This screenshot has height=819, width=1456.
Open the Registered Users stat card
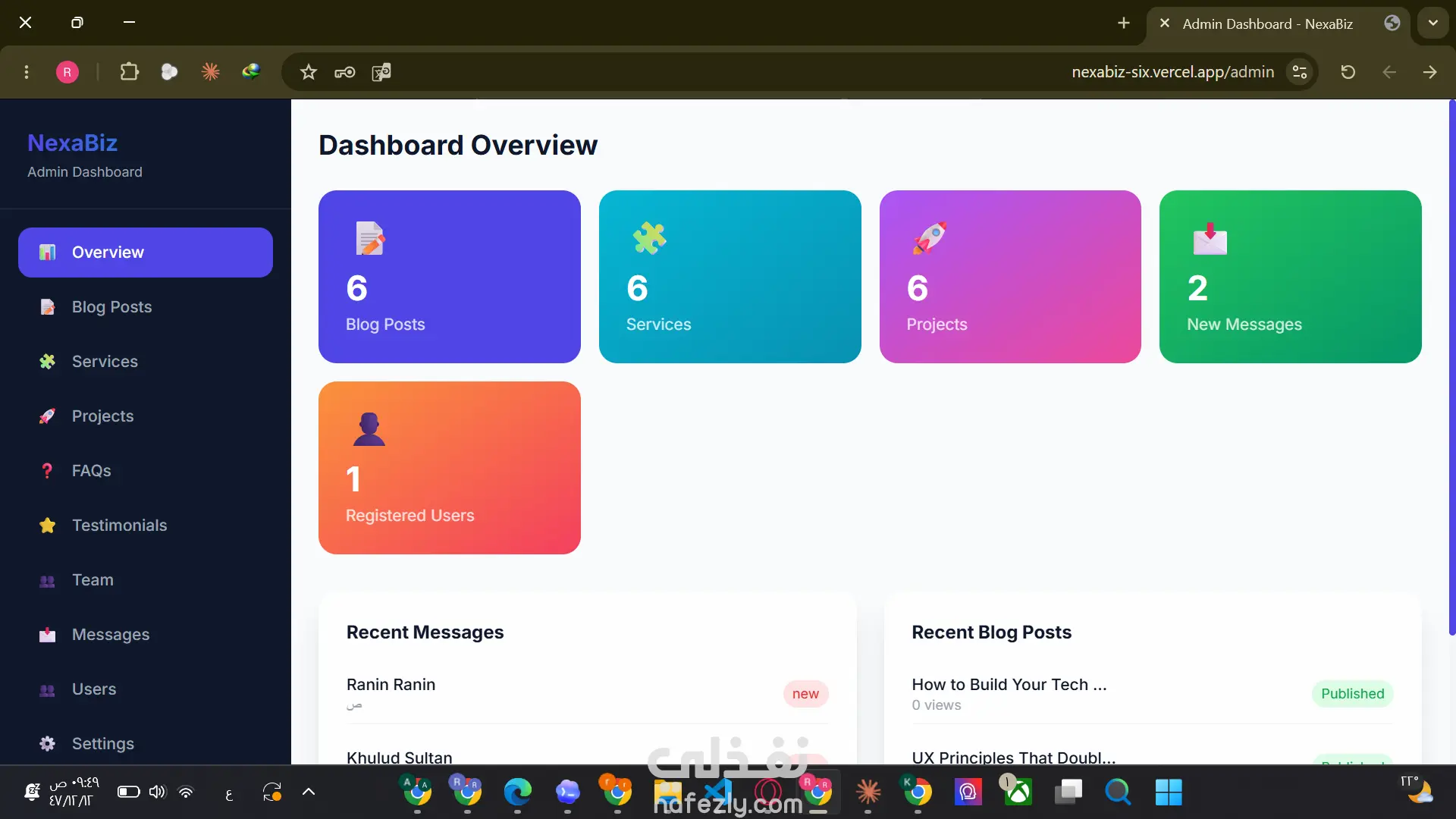point(450,468)
